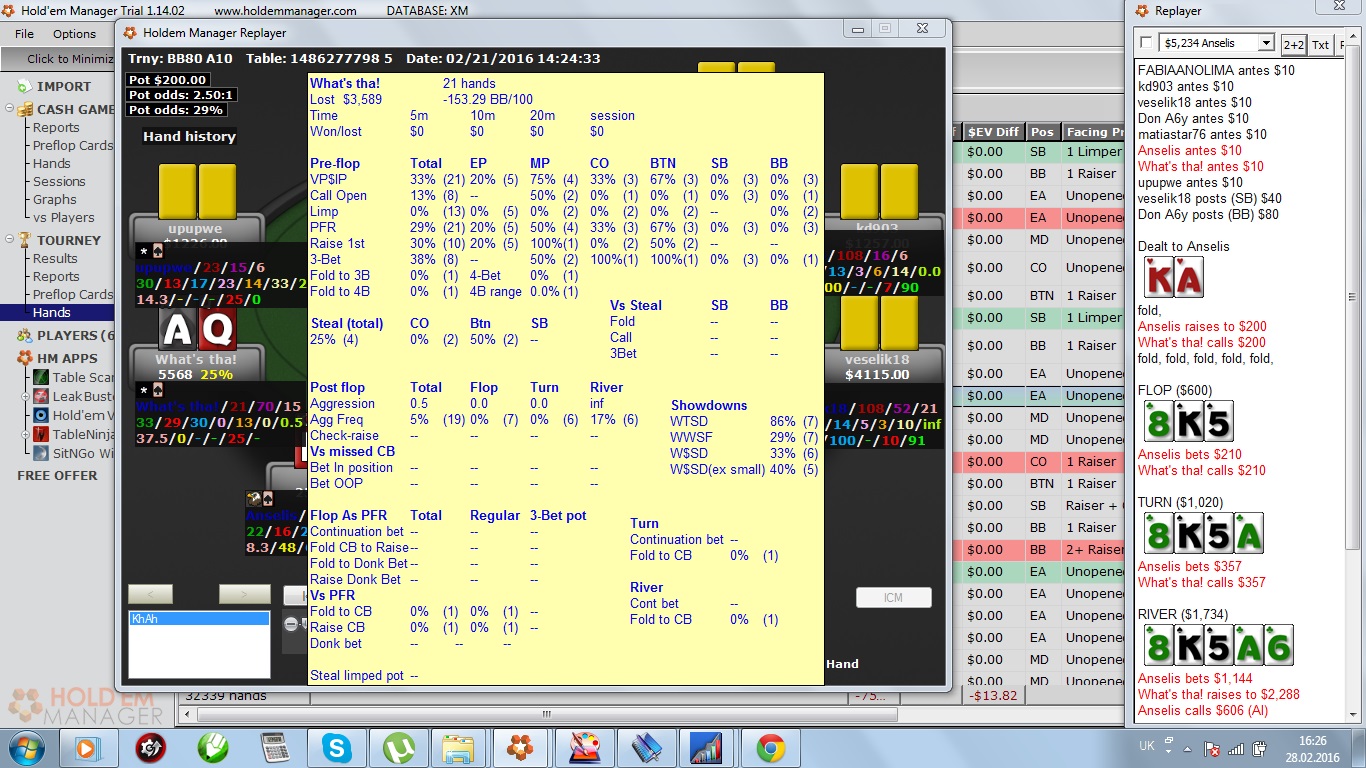Open Windows Explorer from the taskbar
The image size is (1366, 768).
coord(458,747)
